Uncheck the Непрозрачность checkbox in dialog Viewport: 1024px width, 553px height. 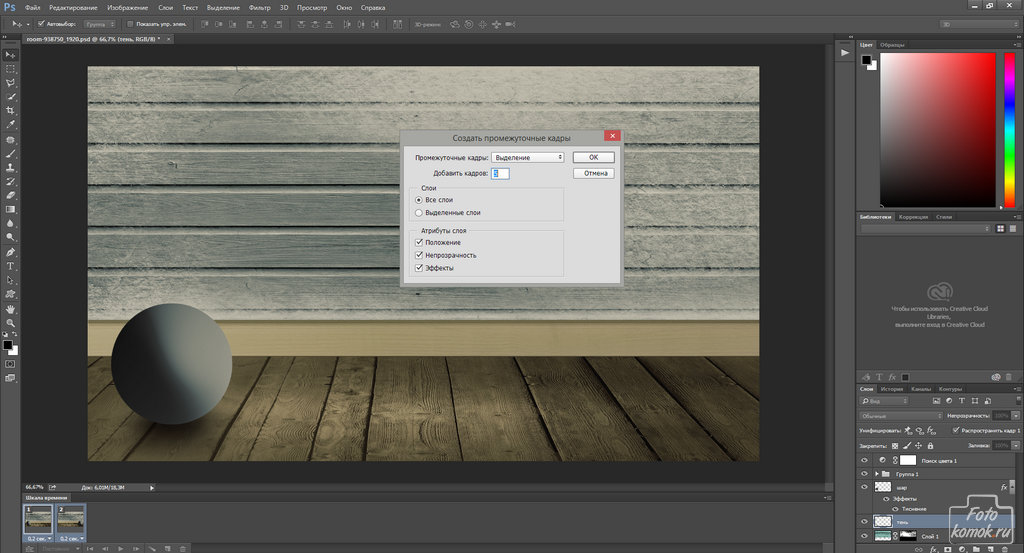(419, 255)
